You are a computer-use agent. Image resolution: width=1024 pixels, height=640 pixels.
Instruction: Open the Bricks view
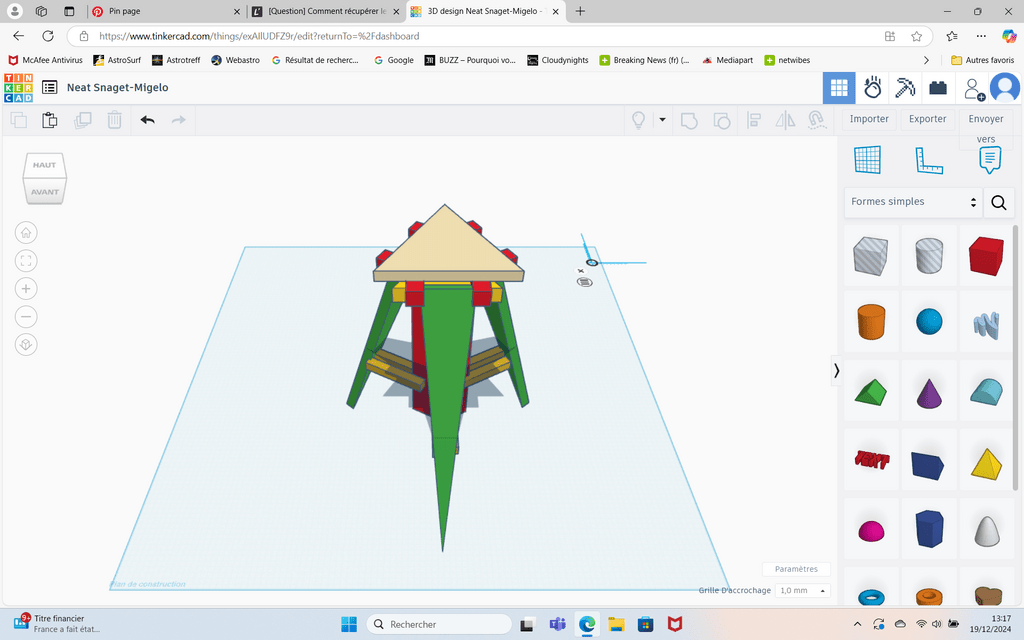[x=938, y=88]
